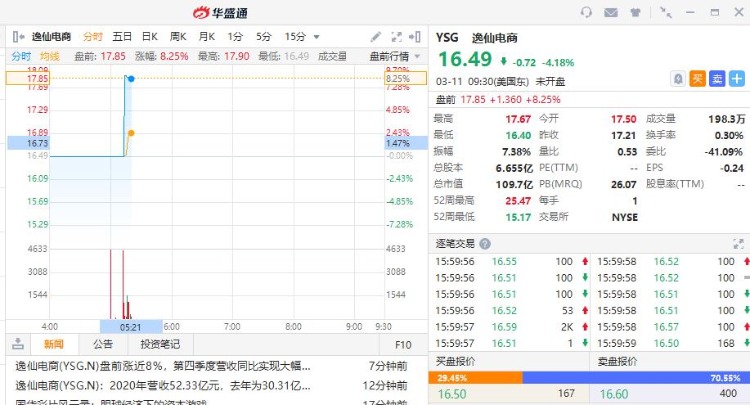Click trade row 15:59:59 at 16.50

tap(672, 343)
